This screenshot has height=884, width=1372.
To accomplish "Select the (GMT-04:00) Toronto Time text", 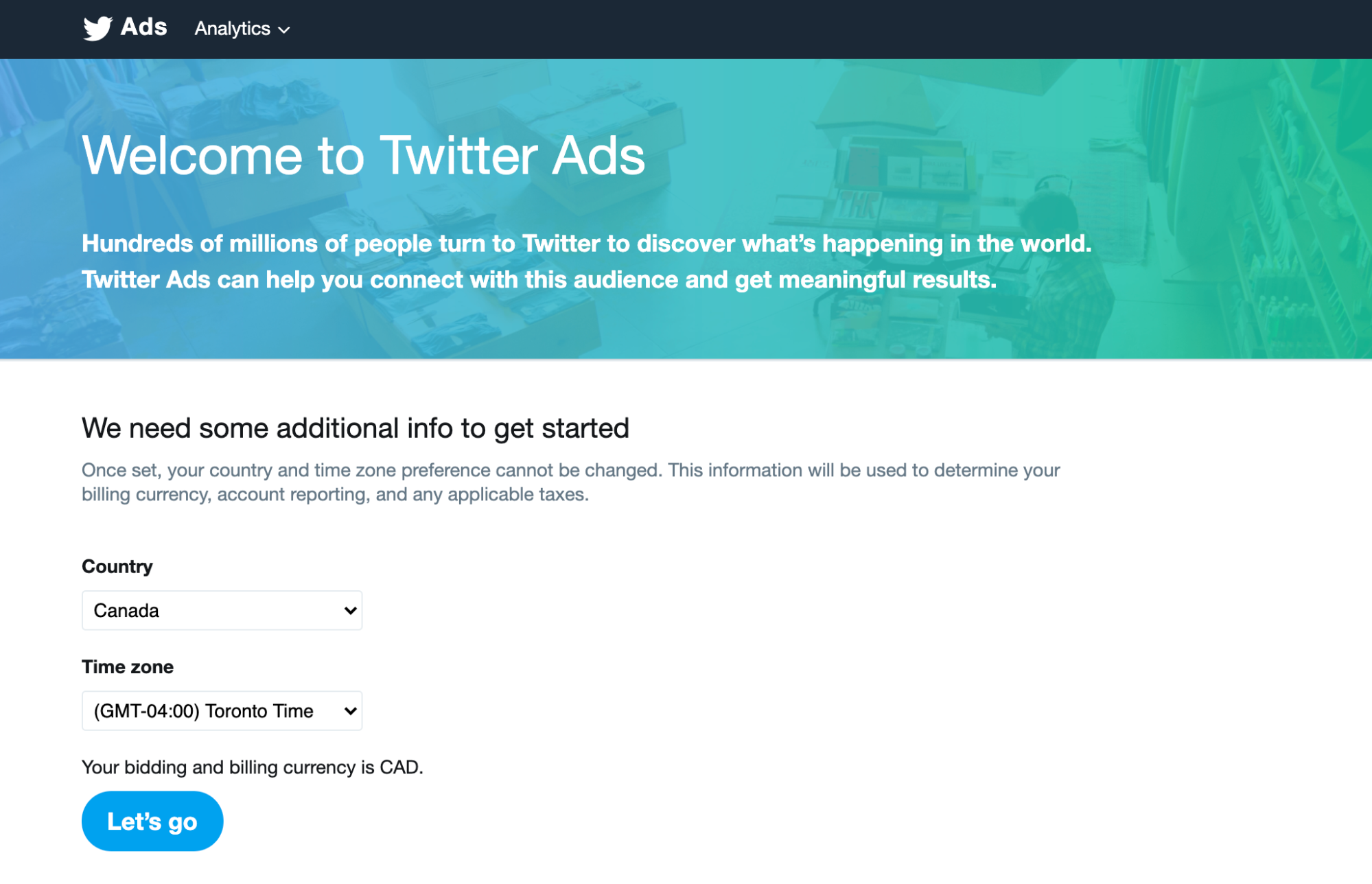I will point(204,710).
